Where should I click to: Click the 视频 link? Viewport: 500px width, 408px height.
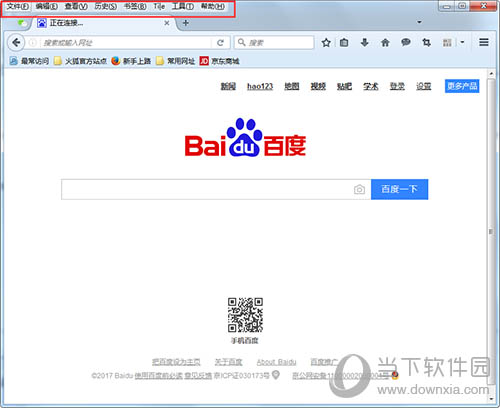tap(318, 86)
